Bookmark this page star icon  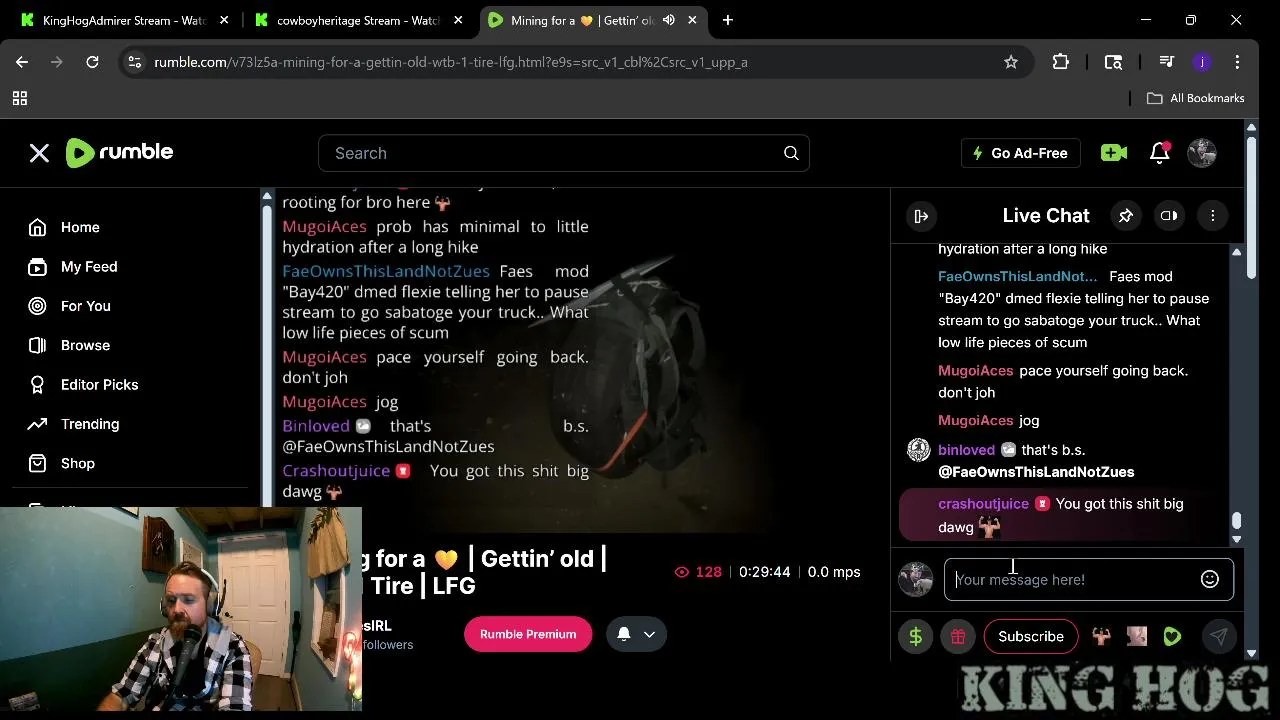pos(1011,62)
